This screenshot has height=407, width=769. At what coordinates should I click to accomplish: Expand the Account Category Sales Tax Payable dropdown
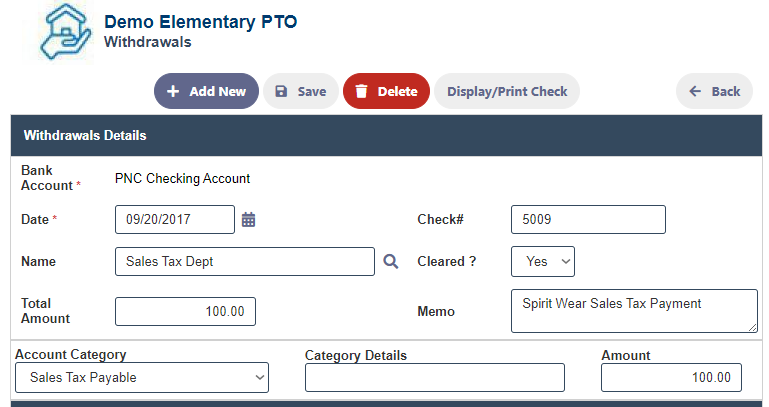coord(142,378)
